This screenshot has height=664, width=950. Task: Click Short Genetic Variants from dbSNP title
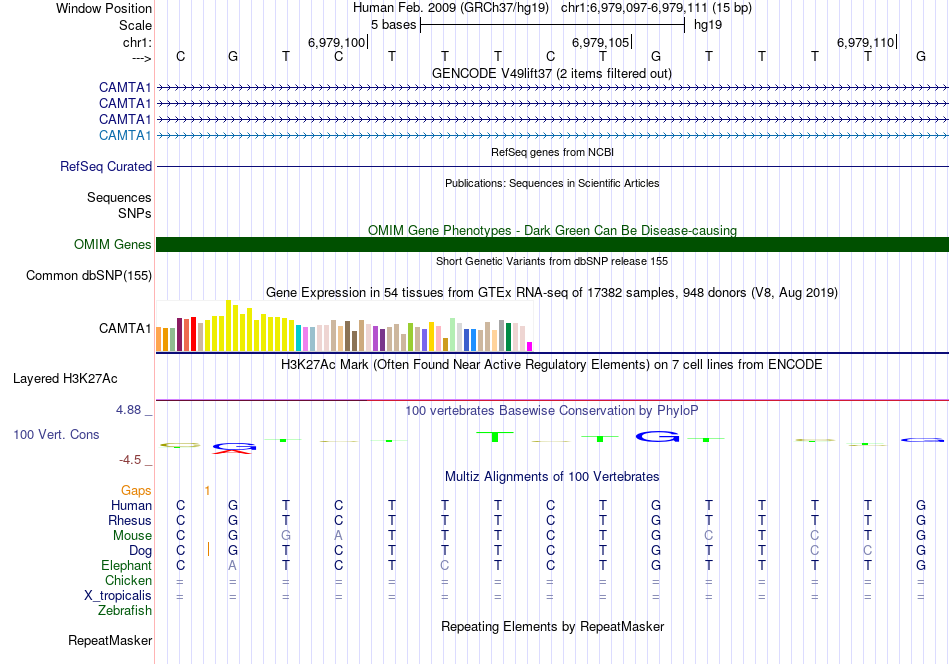552,261
